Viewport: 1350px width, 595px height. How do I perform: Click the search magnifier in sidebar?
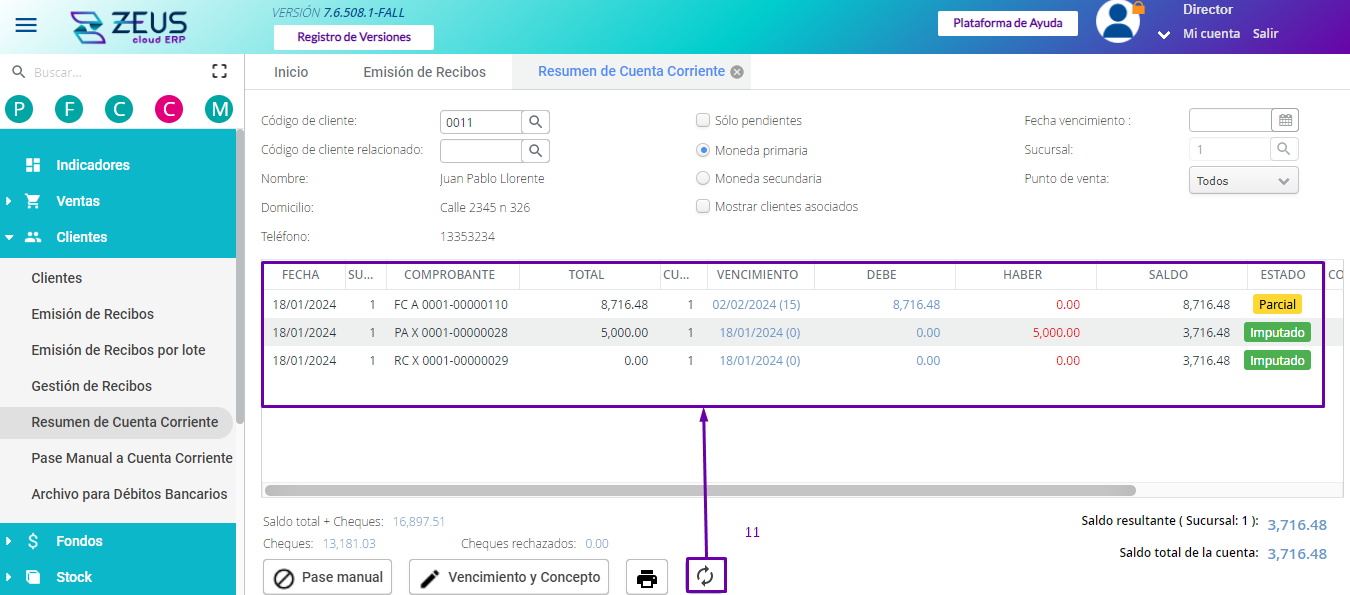17,72
